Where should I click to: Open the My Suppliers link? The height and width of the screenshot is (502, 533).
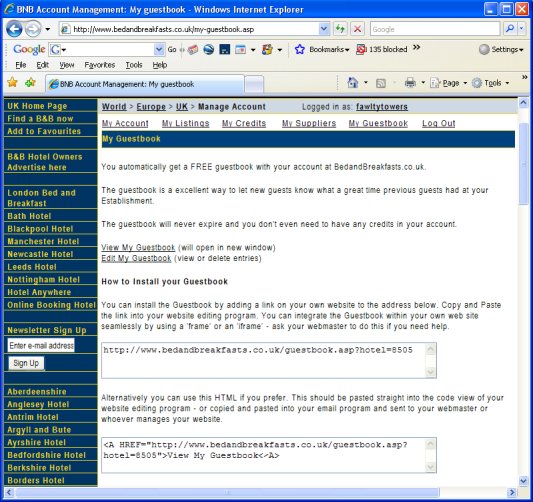[x=309, y=123]
